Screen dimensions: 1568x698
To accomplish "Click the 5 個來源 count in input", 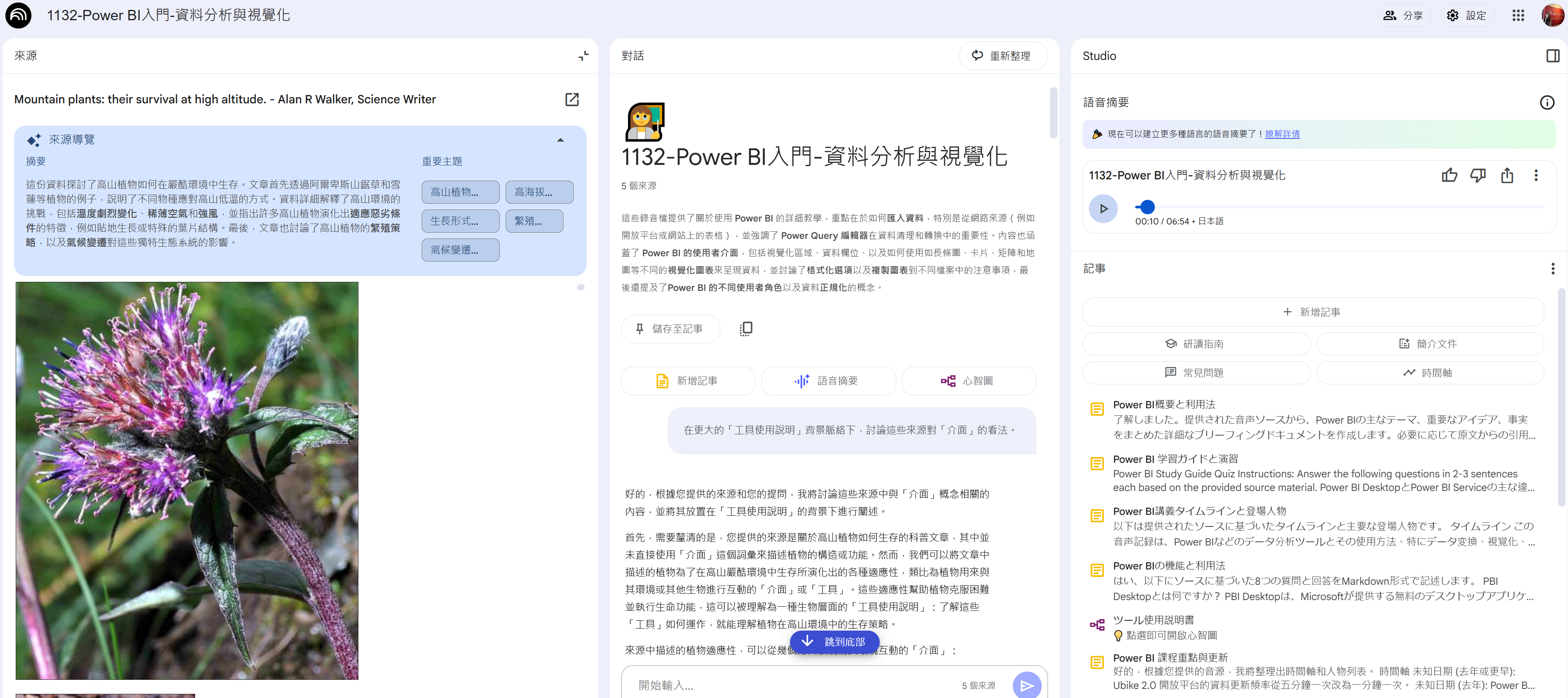I will [978, 686].
